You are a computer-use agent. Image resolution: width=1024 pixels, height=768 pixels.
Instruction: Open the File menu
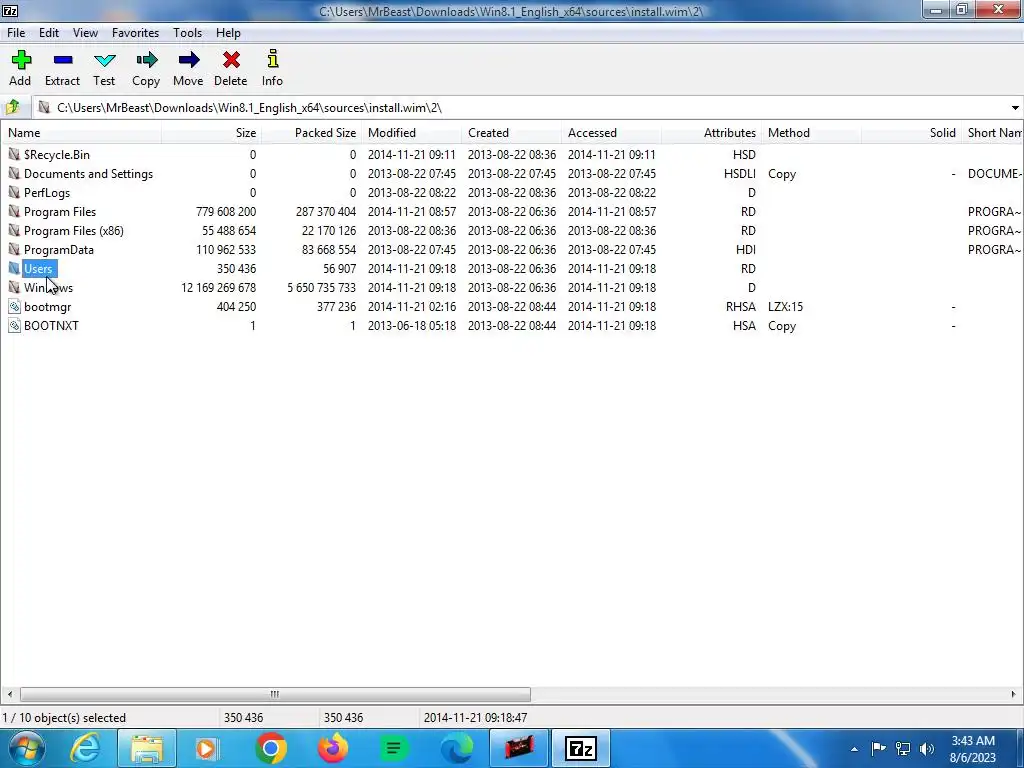tap(16, 33)
